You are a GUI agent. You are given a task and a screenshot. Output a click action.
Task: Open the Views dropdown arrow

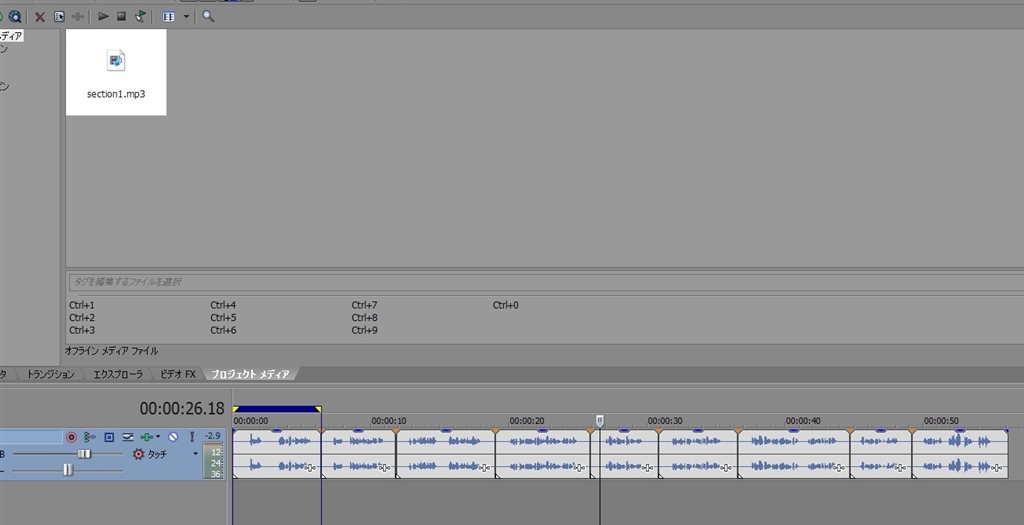pos(186,17)
